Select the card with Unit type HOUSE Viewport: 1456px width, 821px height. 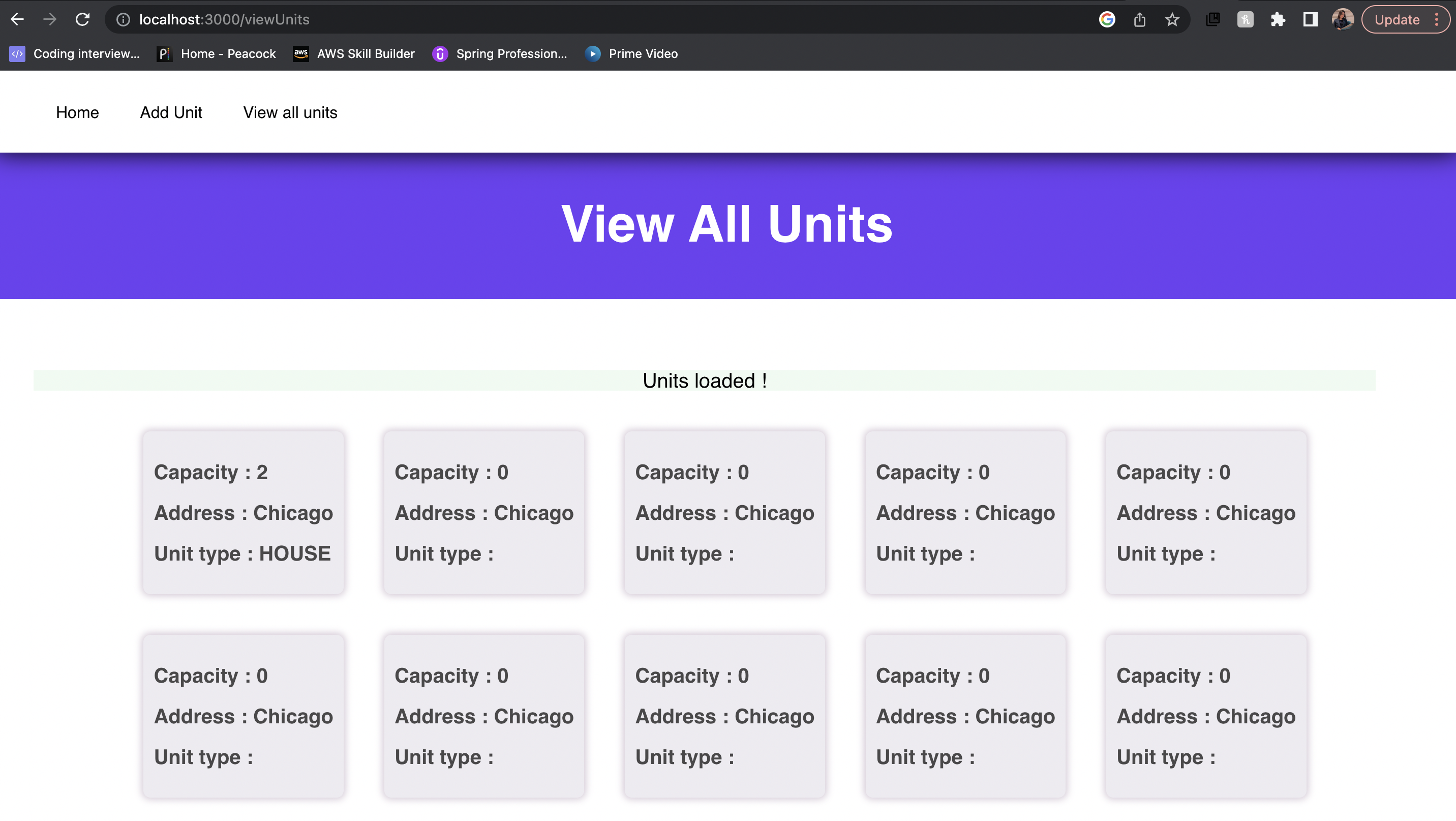pos(243,512)
